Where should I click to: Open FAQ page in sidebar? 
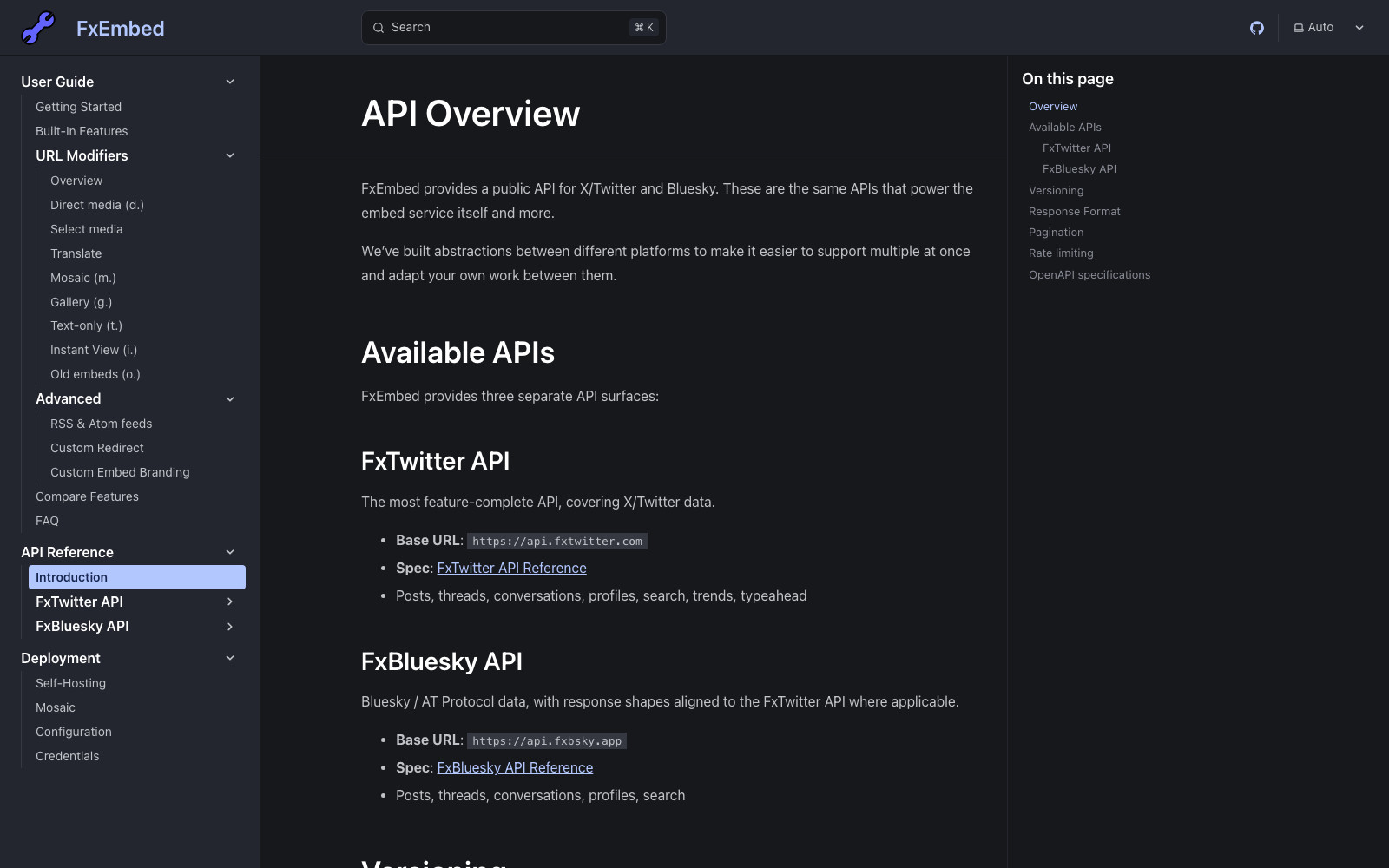tap(47, 521)
